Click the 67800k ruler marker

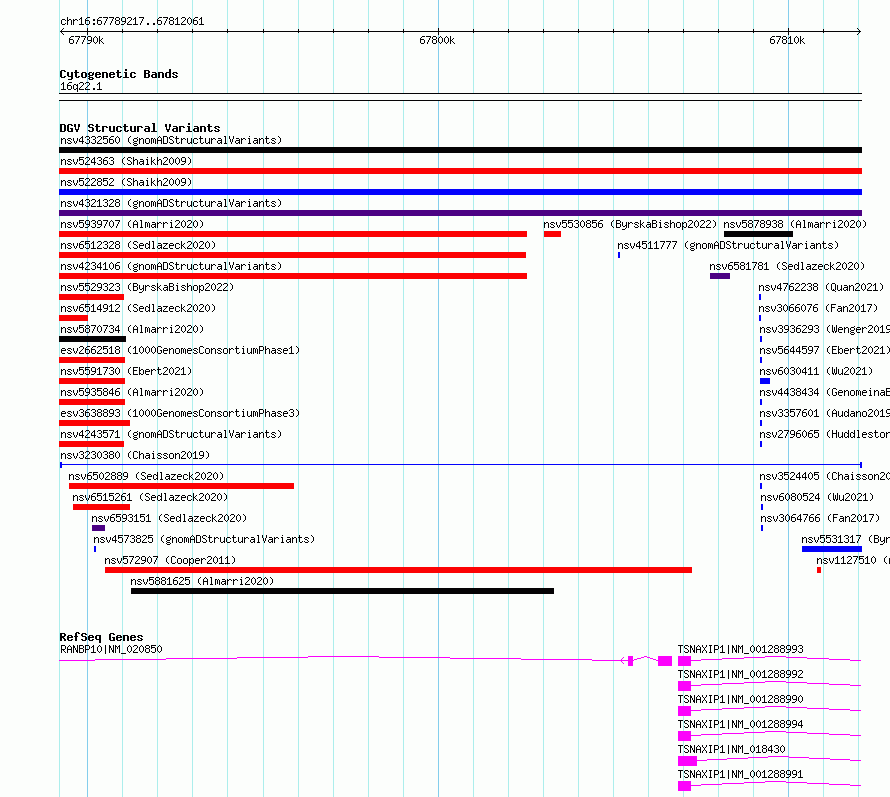point(437,40)
